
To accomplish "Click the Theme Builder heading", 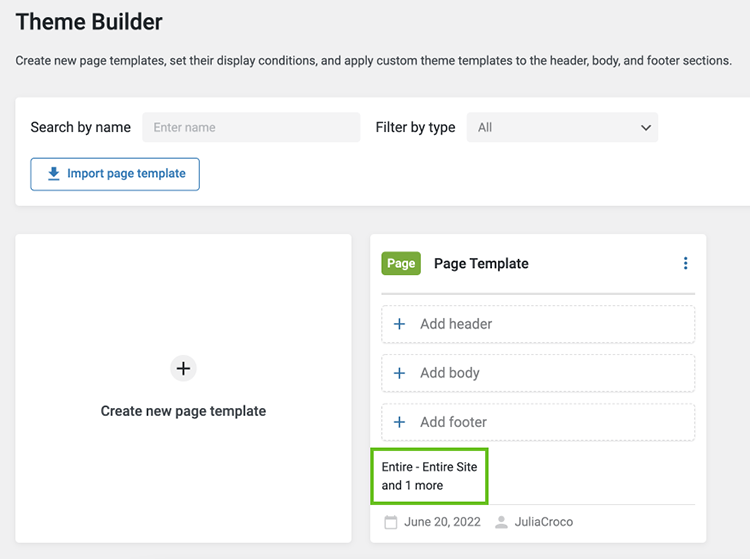I will point(89,22).
